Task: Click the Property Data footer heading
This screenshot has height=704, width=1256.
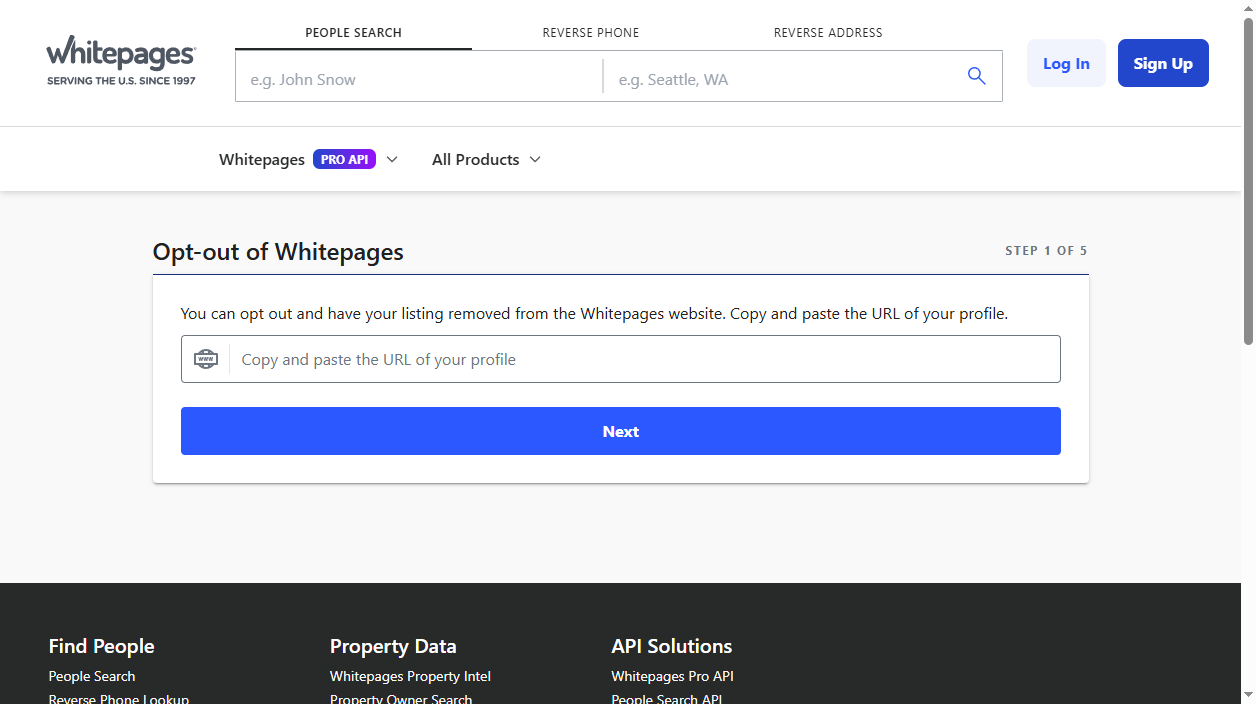Action: [x=393, y=646]
